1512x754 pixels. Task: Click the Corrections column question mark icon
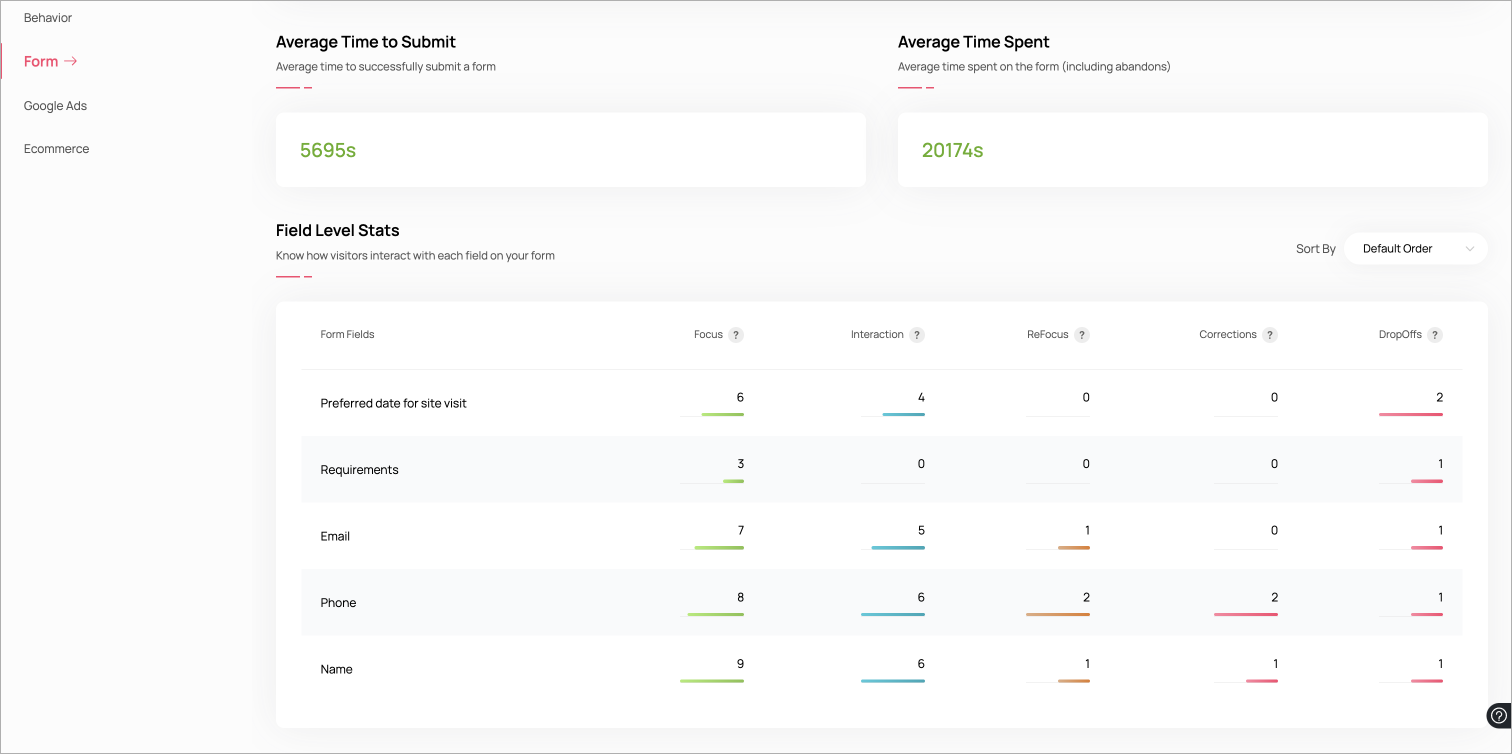point(1270,335)
